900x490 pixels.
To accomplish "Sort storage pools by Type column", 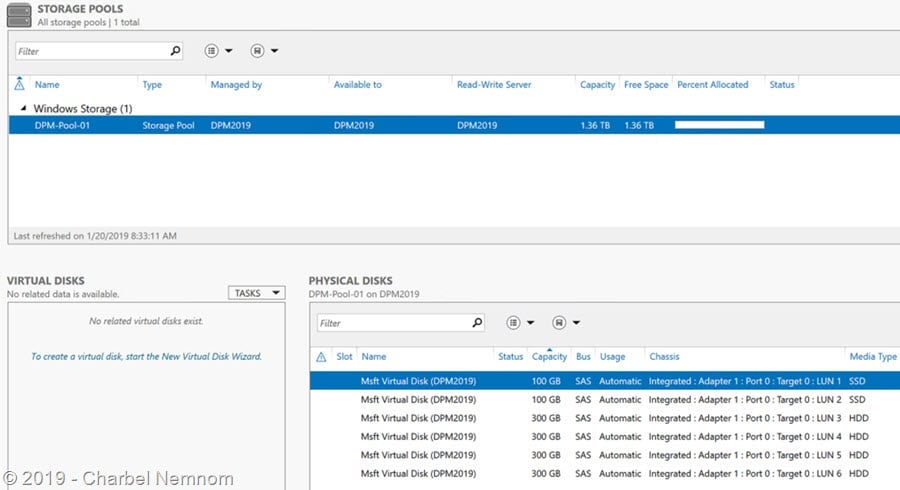I will pyautogui.click(x=152, y=84).
